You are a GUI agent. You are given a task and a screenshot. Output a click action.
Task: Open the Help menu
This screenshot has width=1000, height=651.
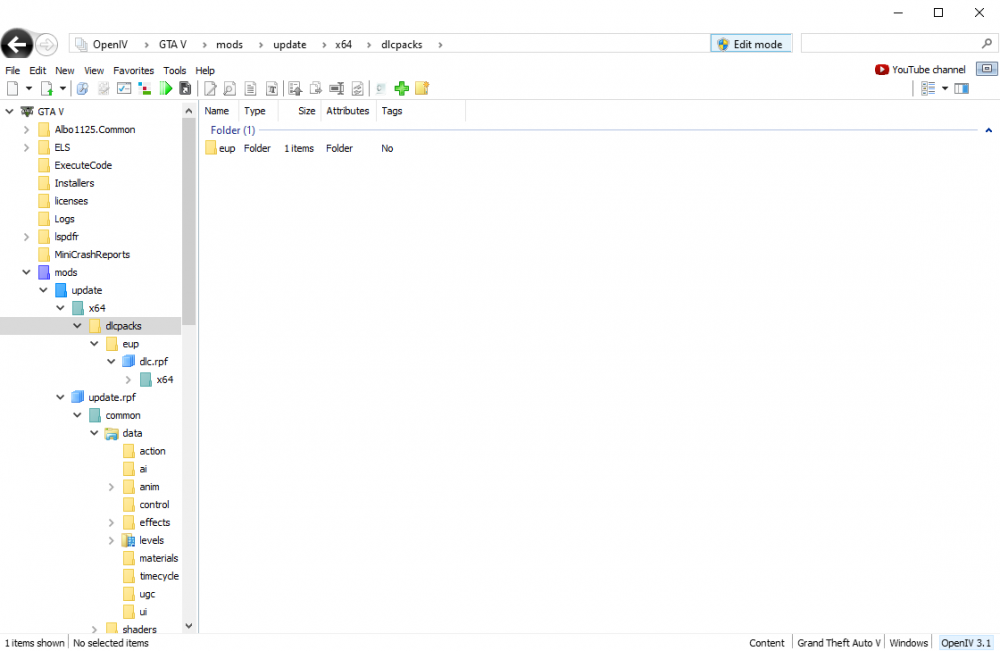click(x=205, y=70)
